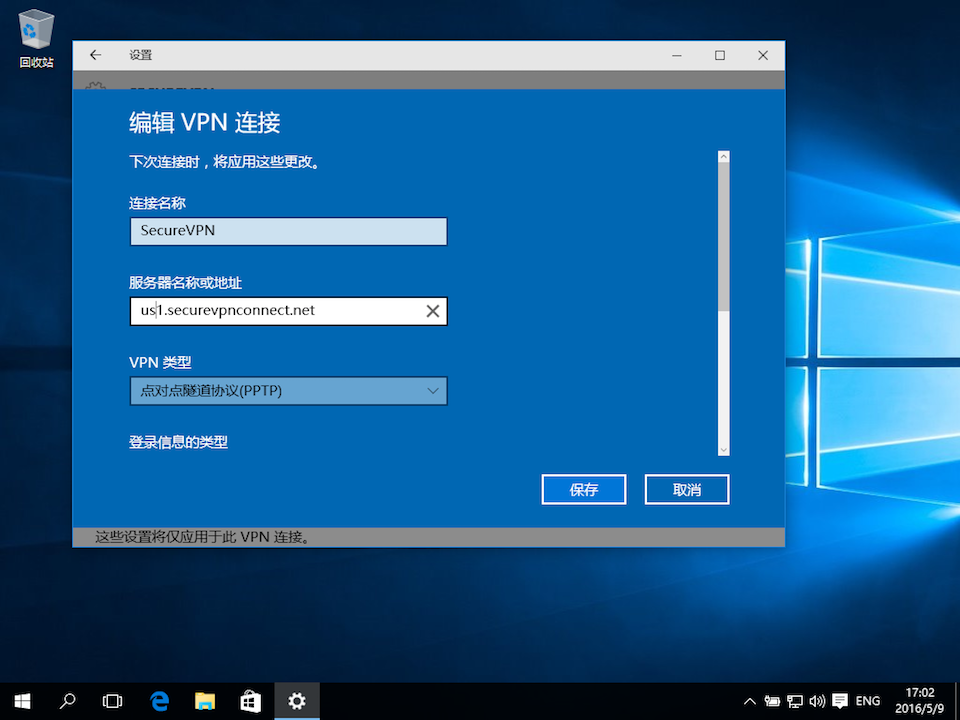Click the 登录信息的类型 label

coord(178,442)
